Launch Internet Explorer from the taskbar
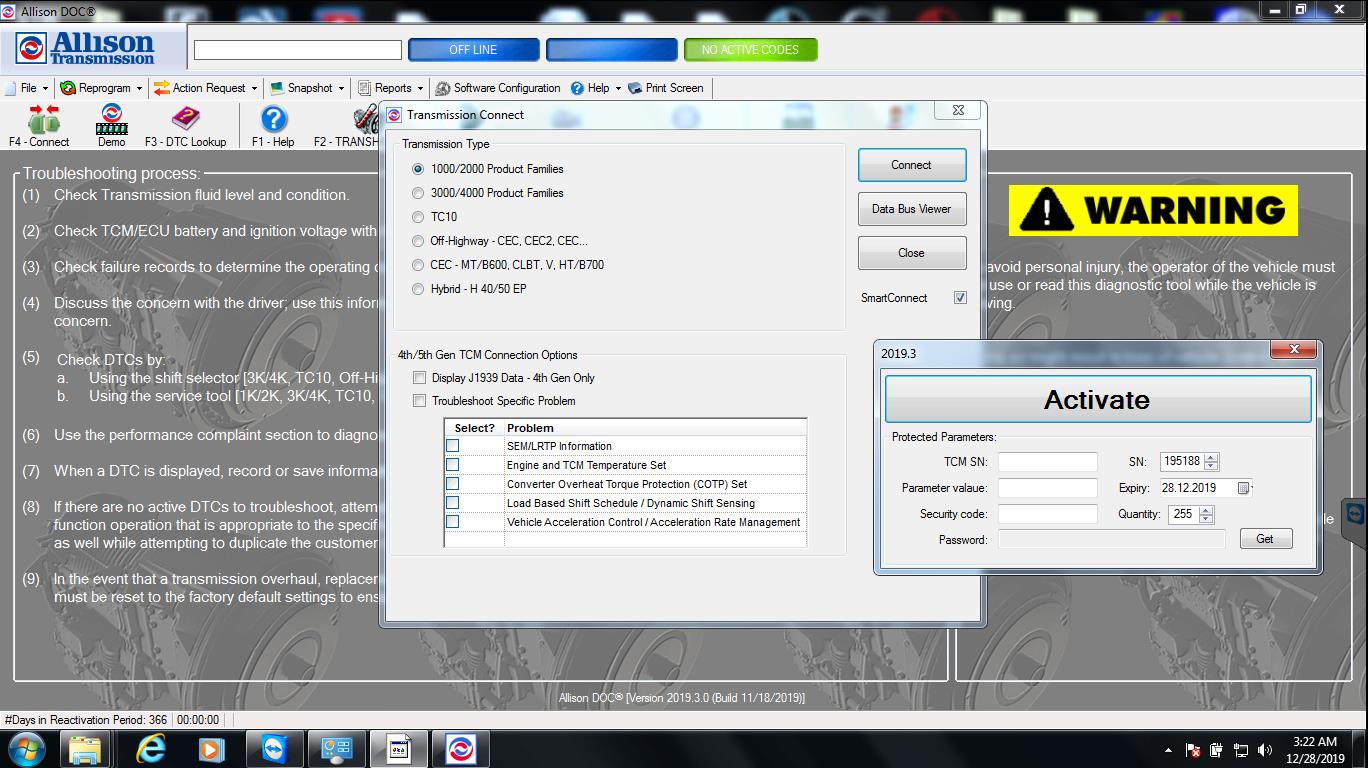The height and width of the screenshot is (768, 1368). tap(151, 748)
